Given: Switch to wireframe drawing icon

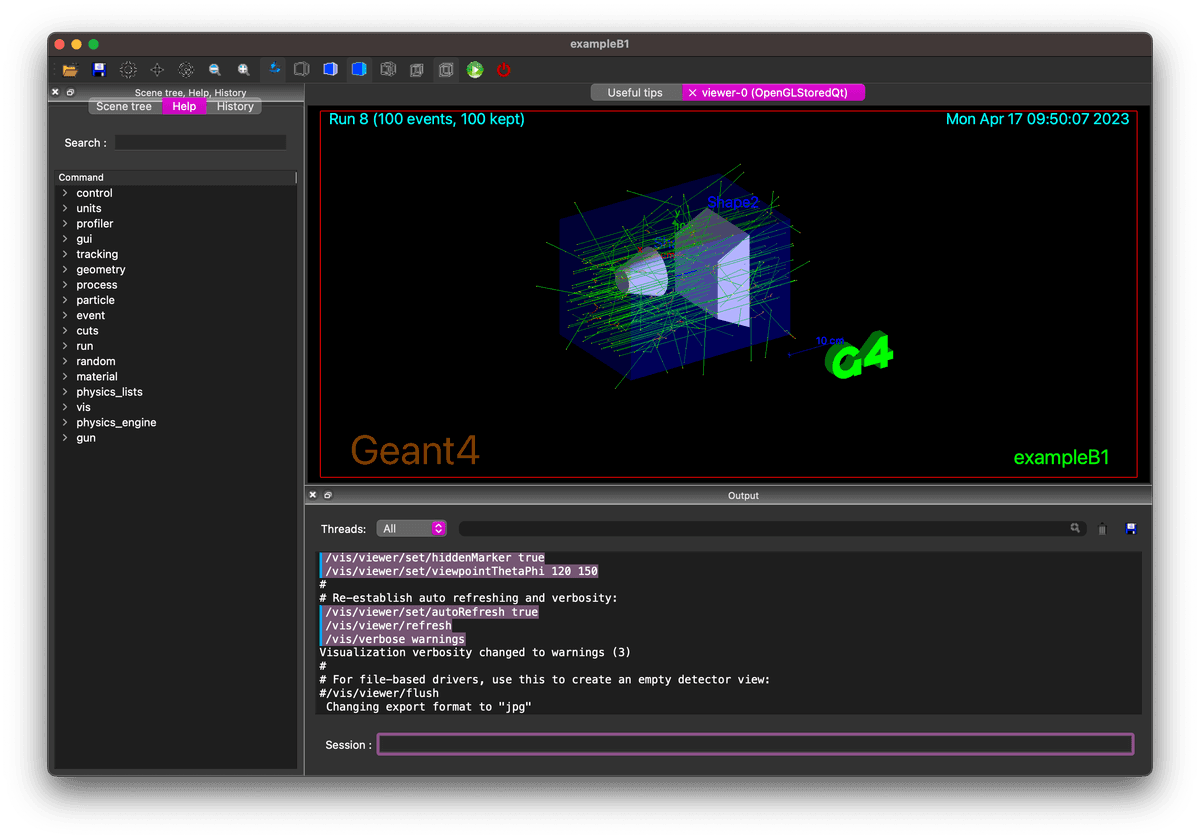Looking at the screenshot, I should pos(388,70).
